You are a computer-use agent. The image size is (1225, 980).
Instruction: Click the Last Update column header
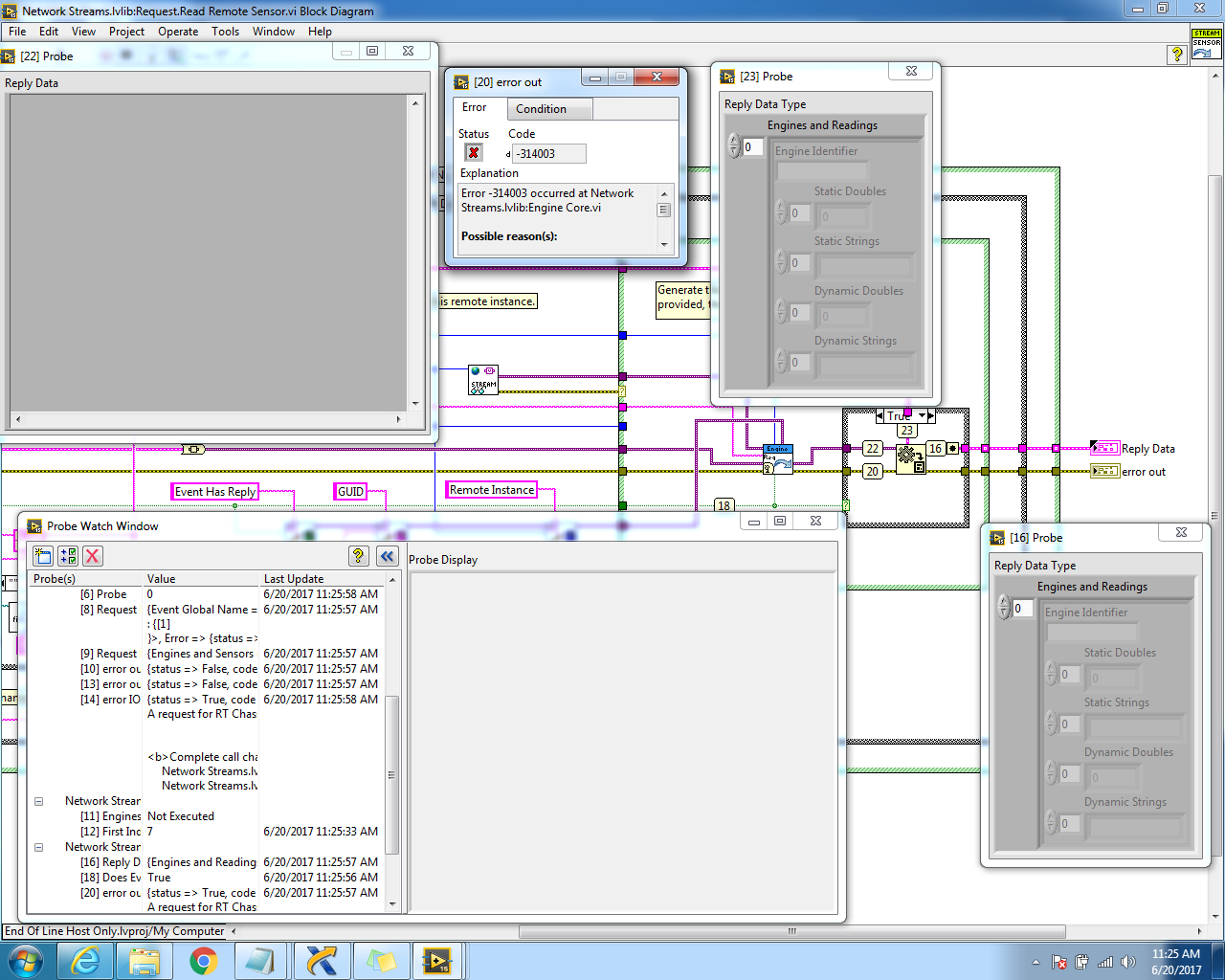tap(323, 579)
